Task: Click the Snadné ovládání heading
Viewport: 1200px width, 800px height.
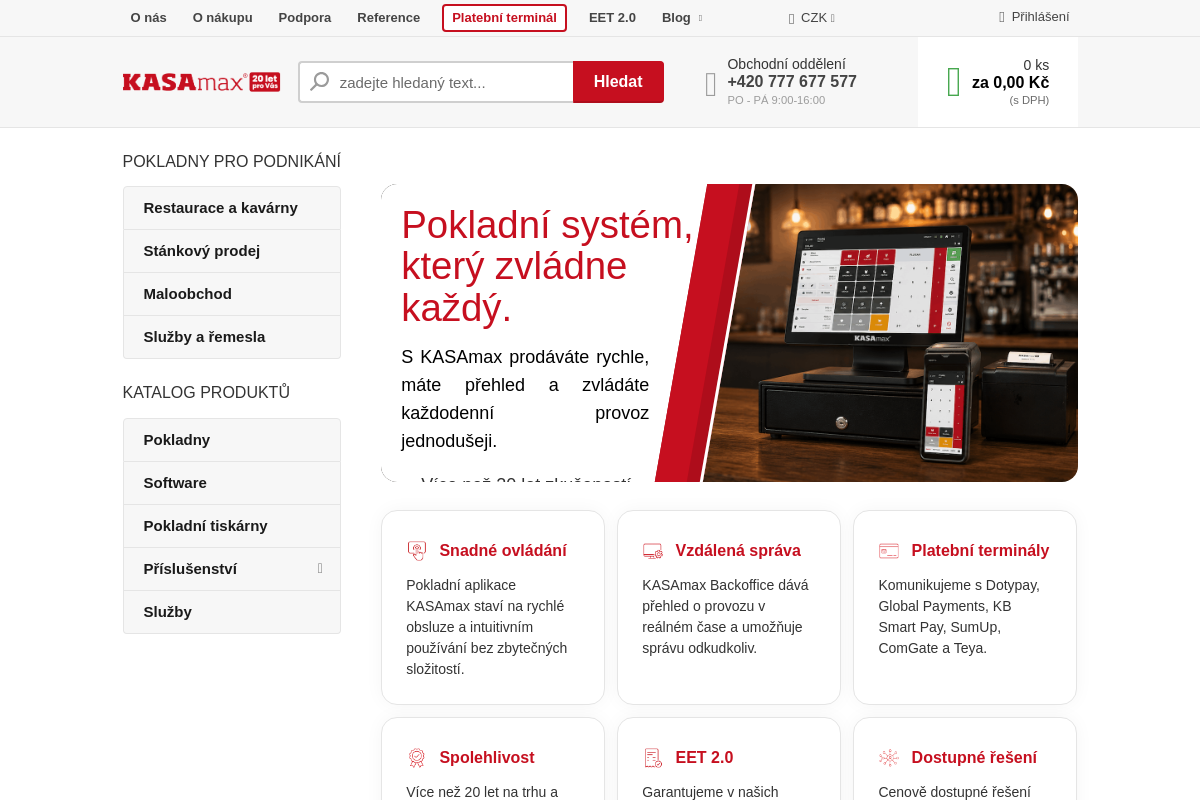Action: tap(503, 551)
